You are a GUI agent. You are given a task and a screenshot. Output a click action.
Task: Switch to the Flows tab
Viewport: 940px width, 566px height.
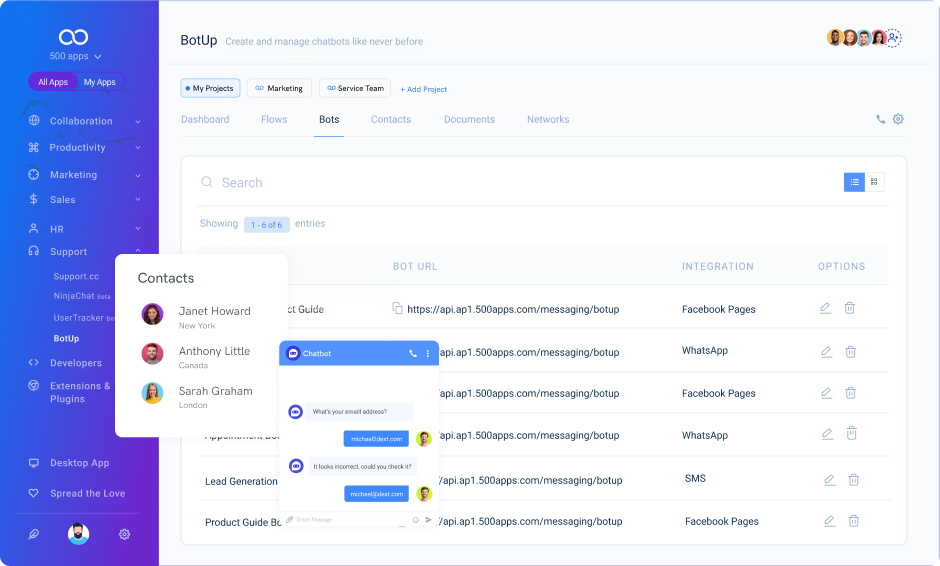[x=274, y=119]
